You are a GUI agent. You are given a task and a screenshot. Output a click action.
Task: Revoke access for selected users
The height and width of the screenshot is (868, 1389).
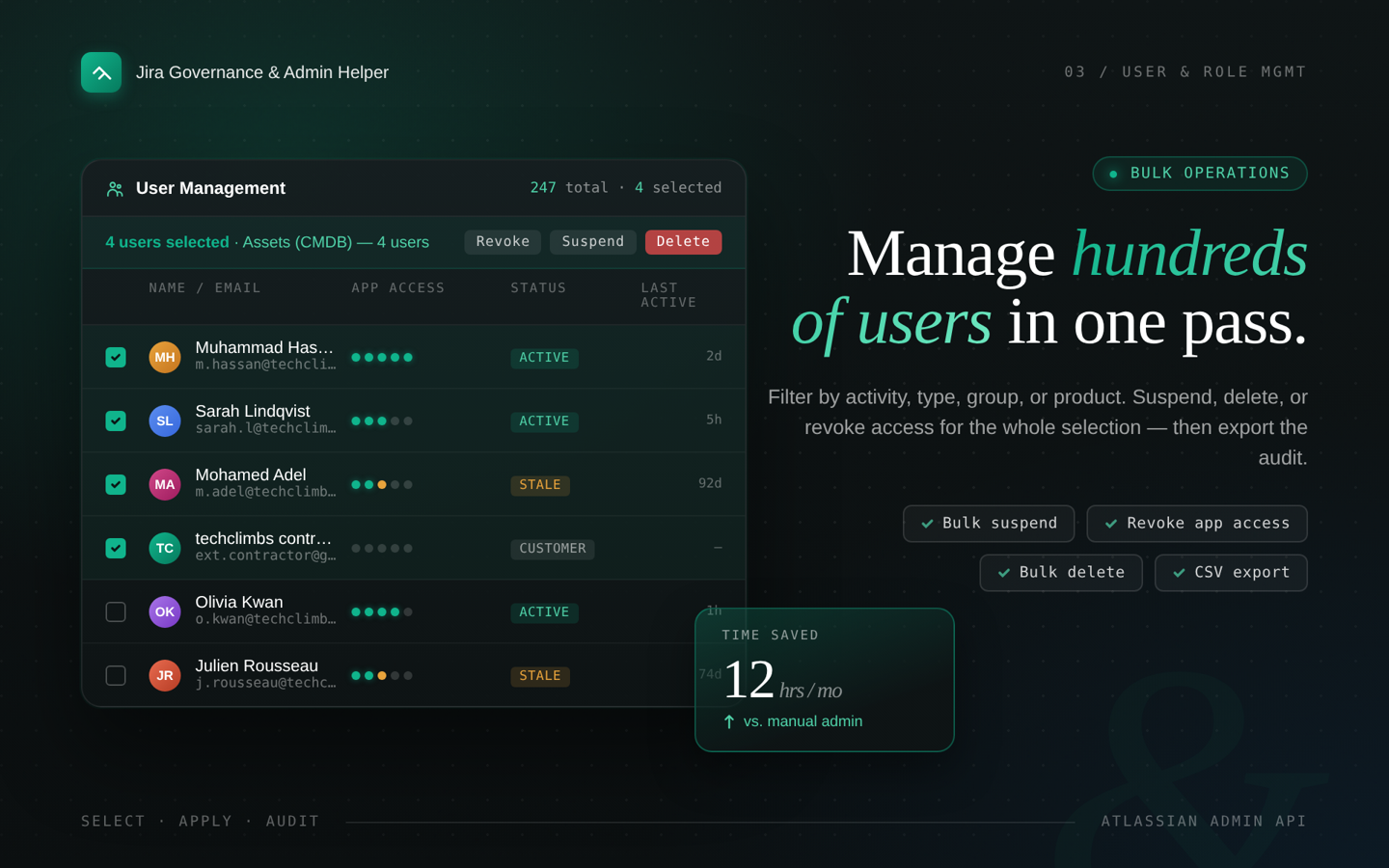[x=503, y=242]
